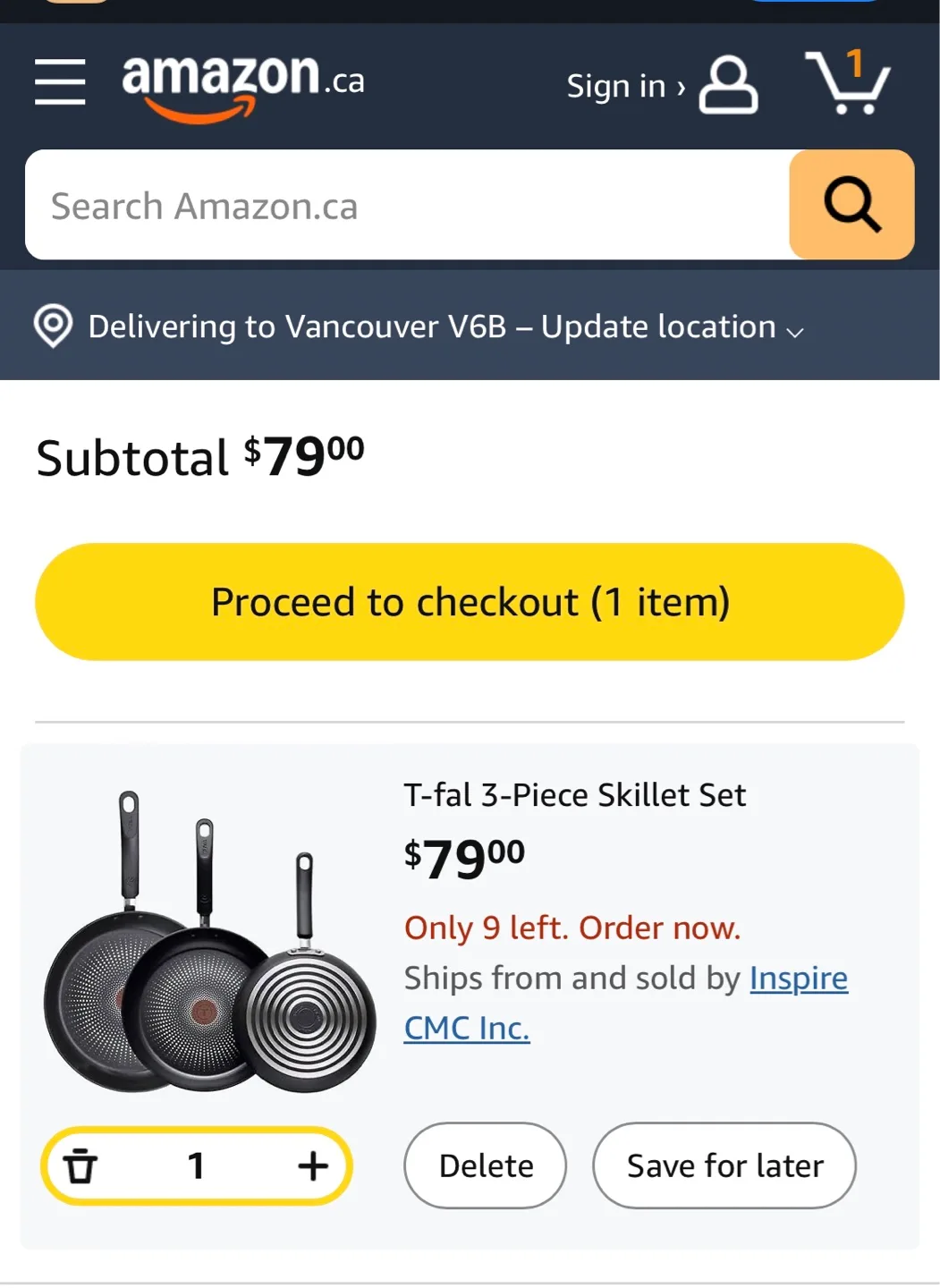The height and width of the screenshot is (1288, 940).
Task: Tap the orange search magnifier icon
Action: 850,205
